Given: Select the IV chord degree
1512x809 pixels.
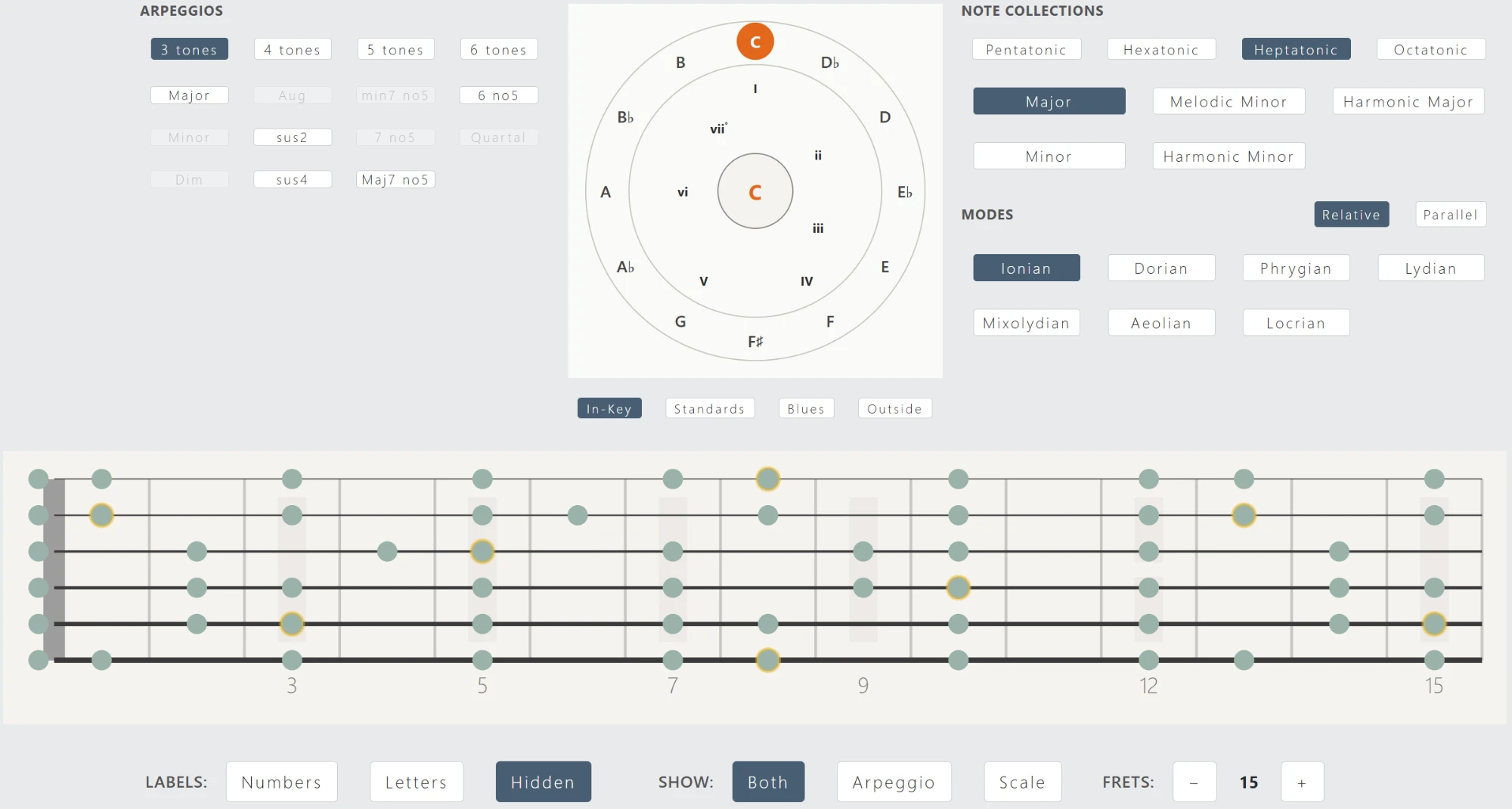Looking at the screenshot, I should tap(807, 281).
